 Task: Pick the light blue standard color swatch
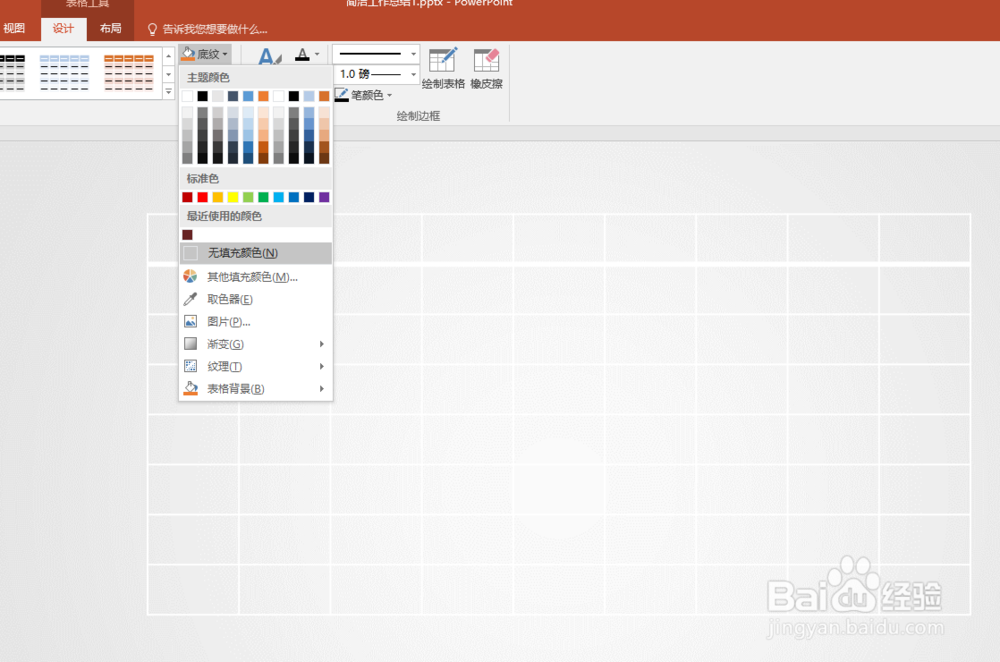(279, 197)
